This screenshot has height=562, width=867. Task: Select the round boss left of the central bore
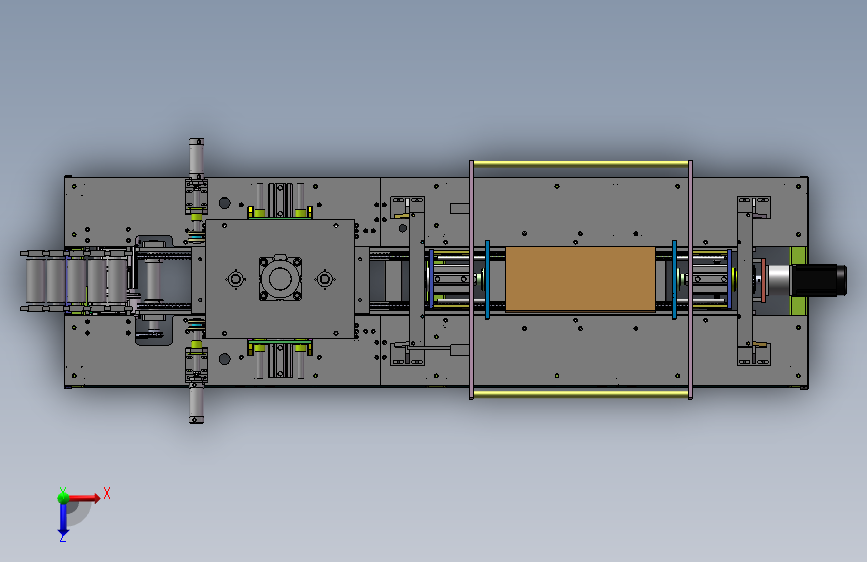[236, 279]
